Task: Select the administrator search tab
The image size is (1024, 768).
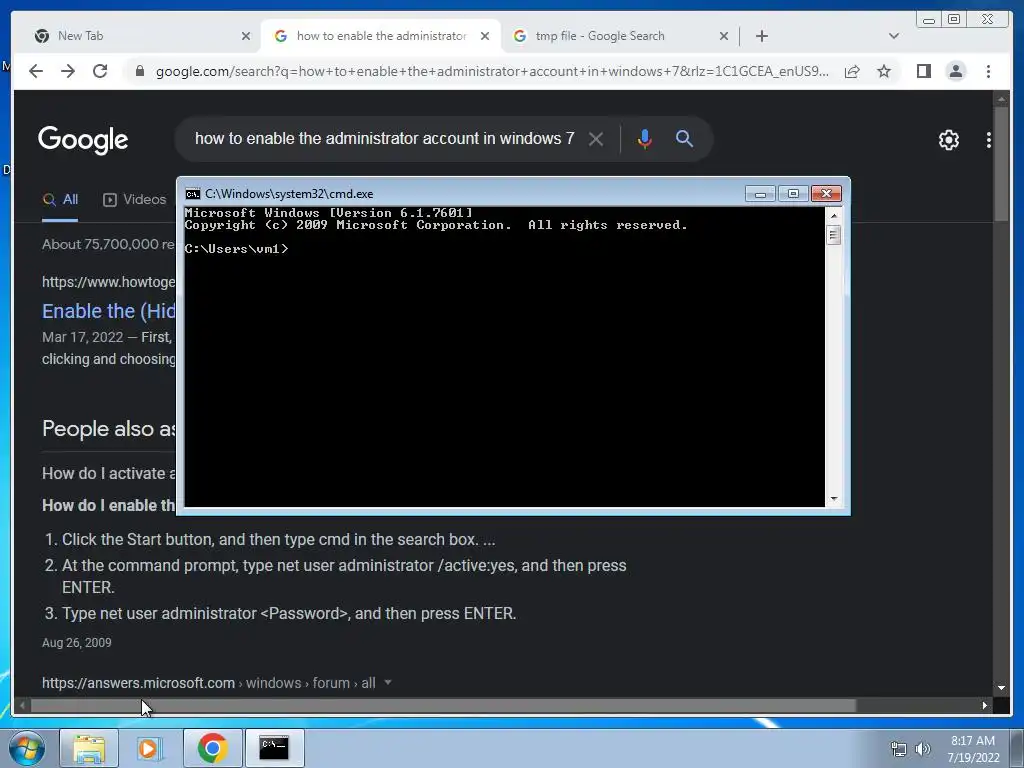Action: [x=381, y=36]
